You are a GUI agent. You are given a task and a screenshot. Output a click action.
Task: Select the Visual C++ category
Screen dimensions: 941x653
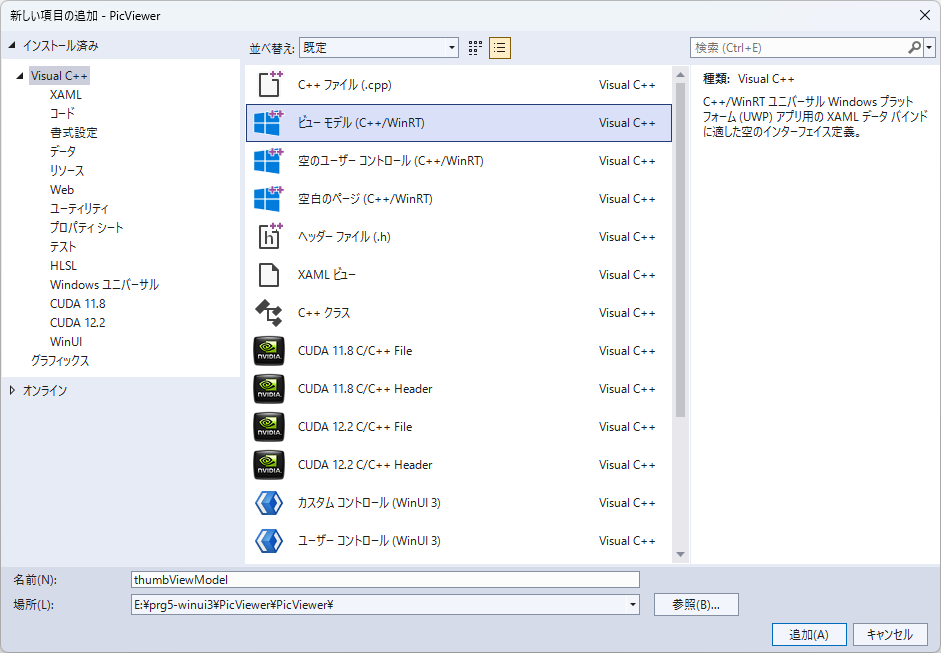[59, 76]
